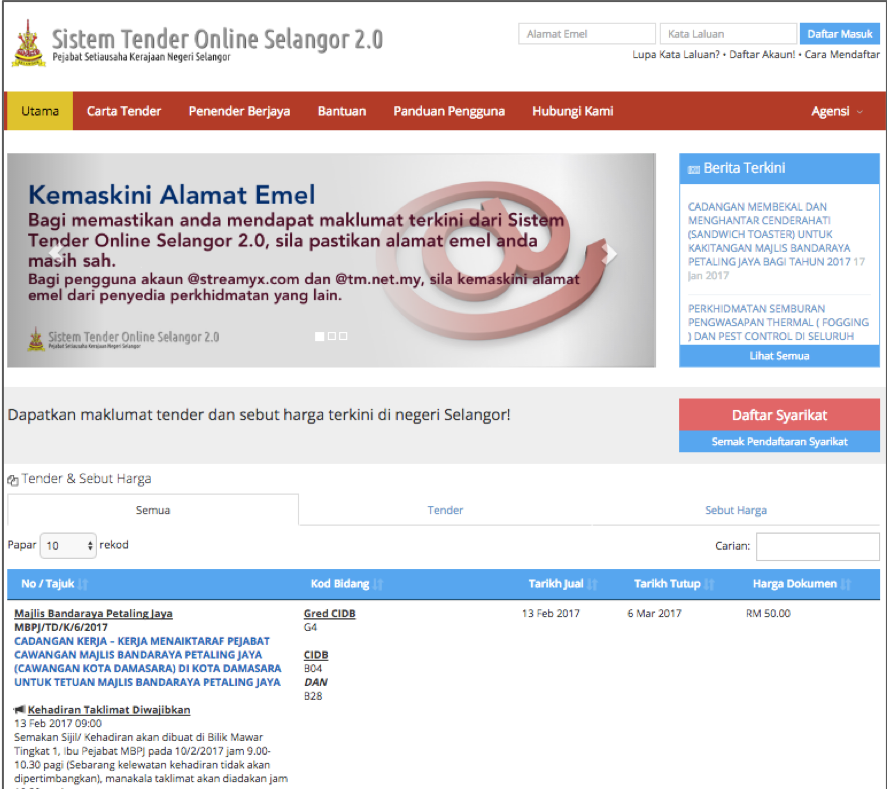The image size is (887, 789).
Task: Click the Selangor crest logo
Action: click(28, 43)
